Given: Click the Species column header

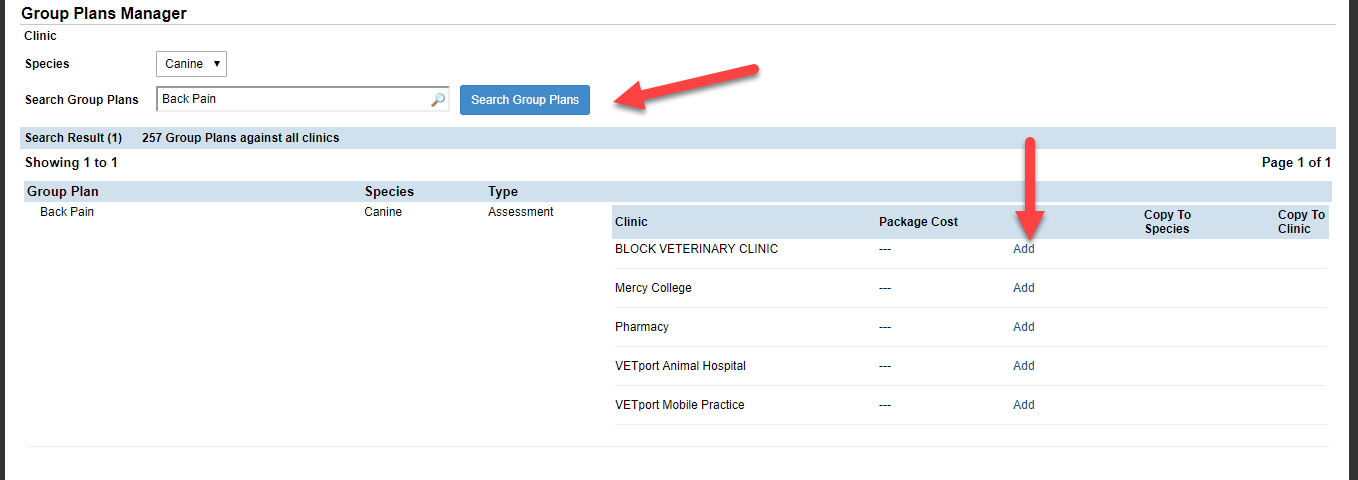Looking at the screenshot, I should (389, 192).
